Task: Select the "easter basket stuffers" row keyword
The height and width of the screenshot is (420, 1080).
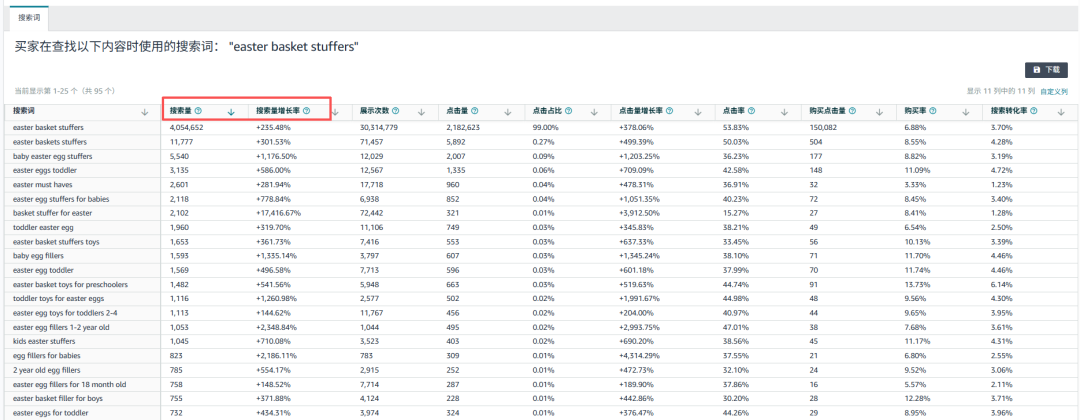Action: (x=48, y=128)
